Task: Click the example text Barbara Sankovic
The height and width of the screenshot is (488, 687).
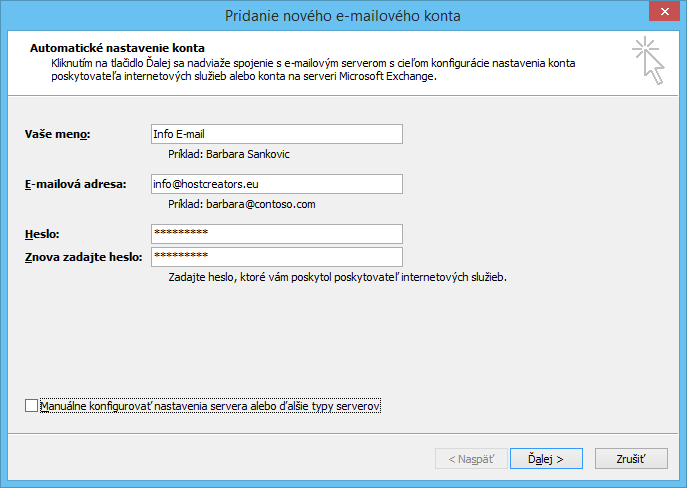Action: click(229, 155)
